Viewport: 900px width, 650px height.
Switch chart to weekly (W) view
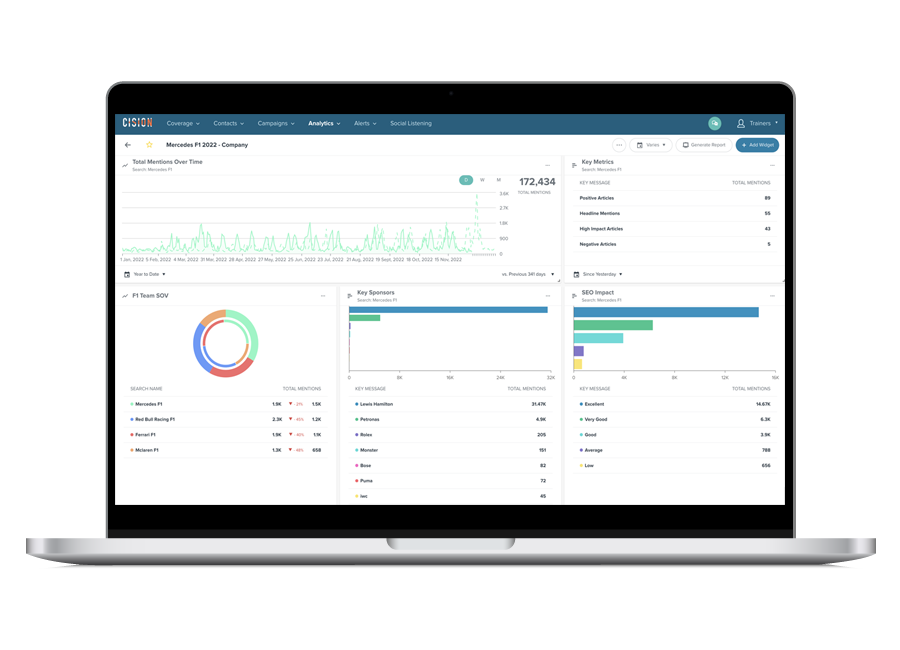click(x=482, y=180)
